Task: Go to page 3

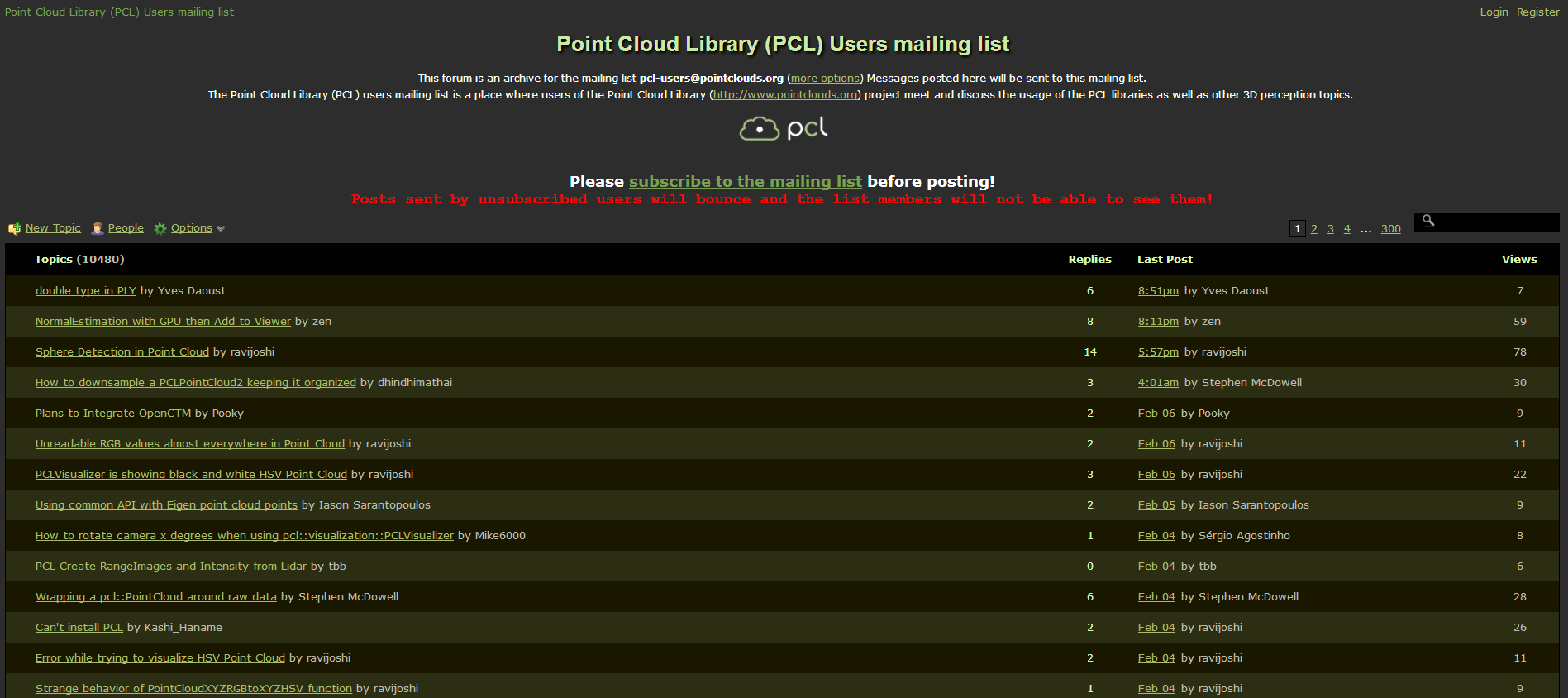Action: [1331, 229]
